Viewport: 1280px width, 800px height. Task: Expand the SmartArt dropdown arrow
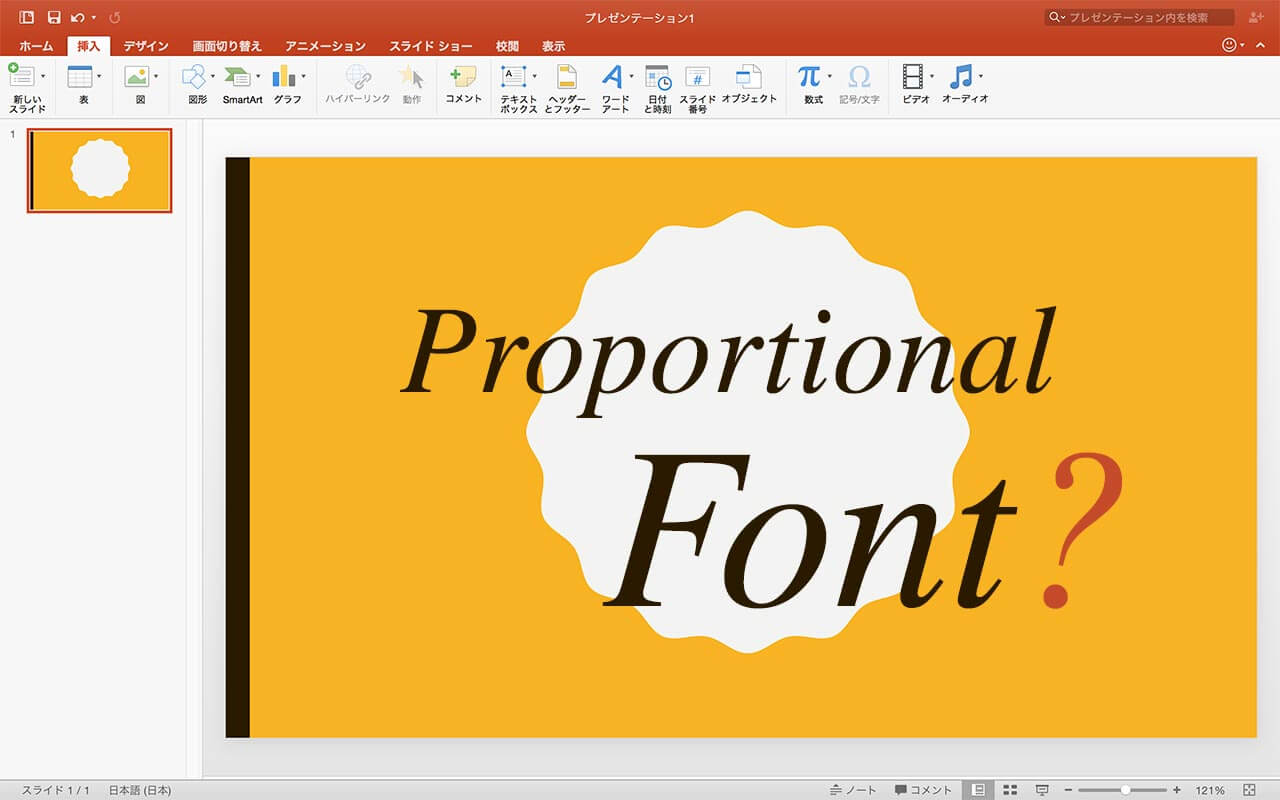258,77
